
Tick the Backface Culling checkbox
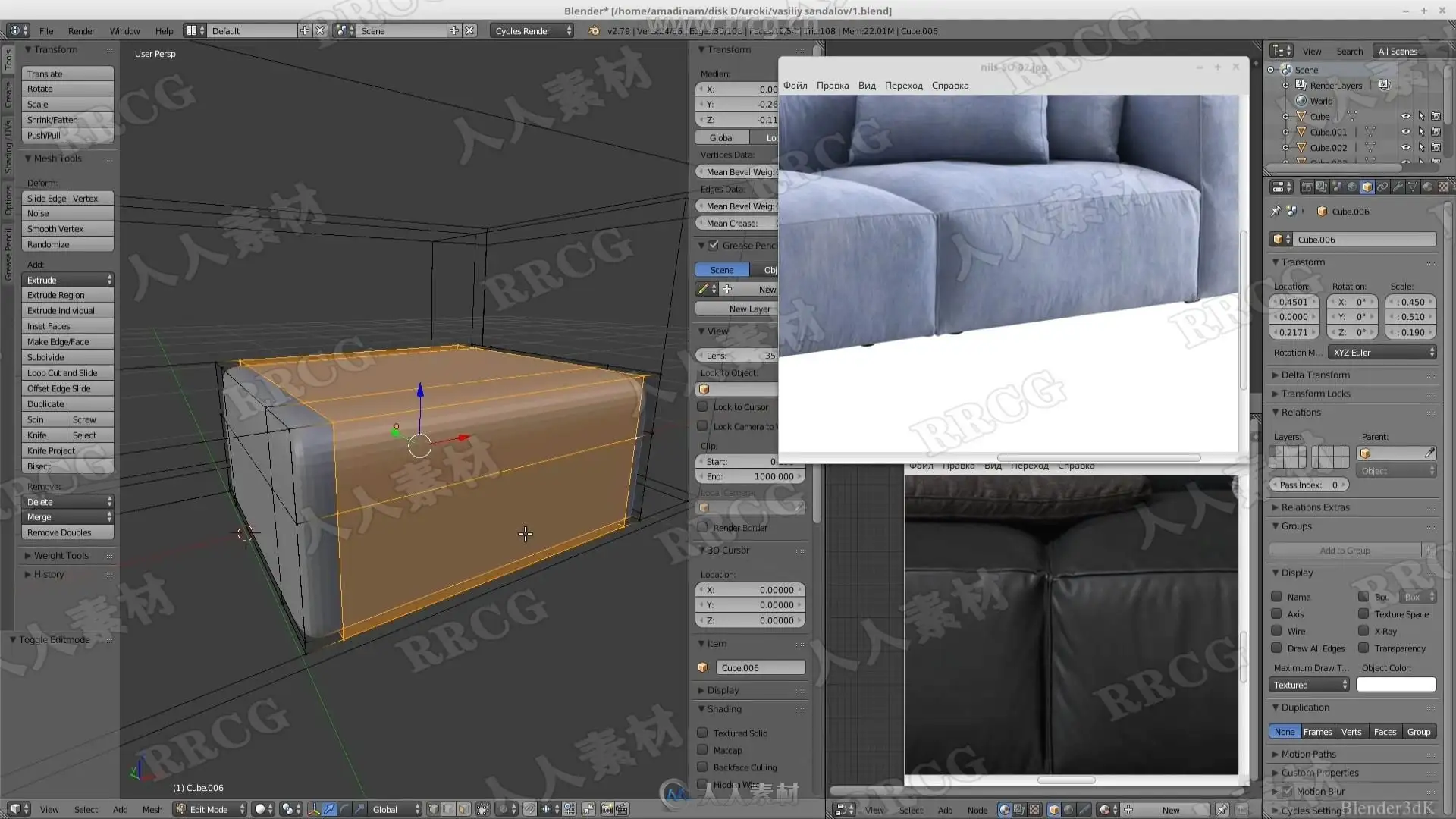click(x=703, y=767)
